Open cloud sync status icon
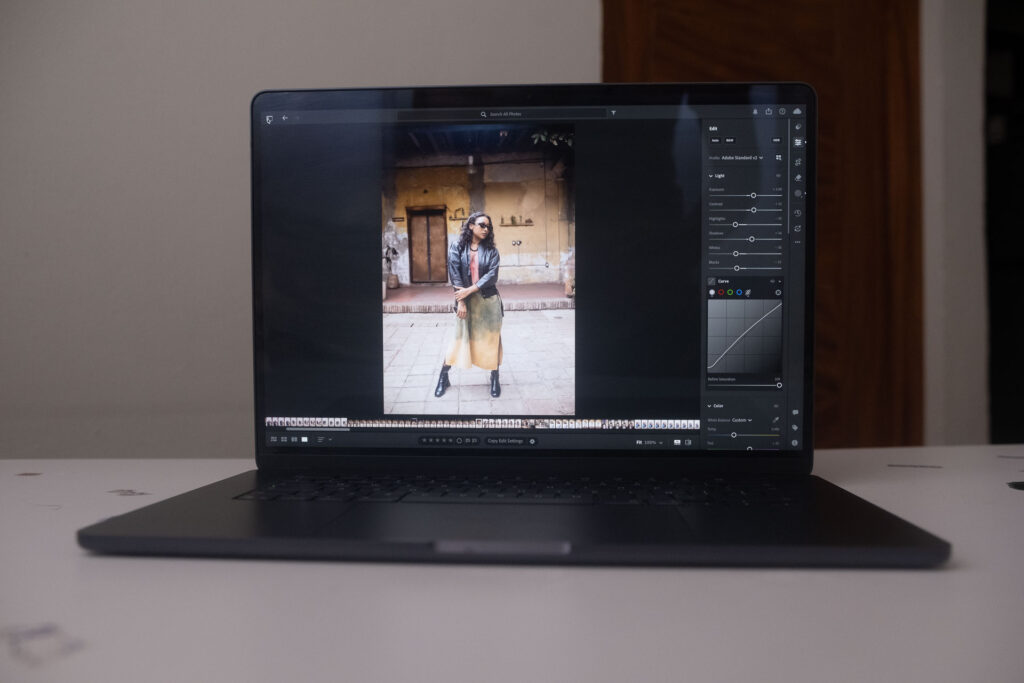 tap(797, 111)
